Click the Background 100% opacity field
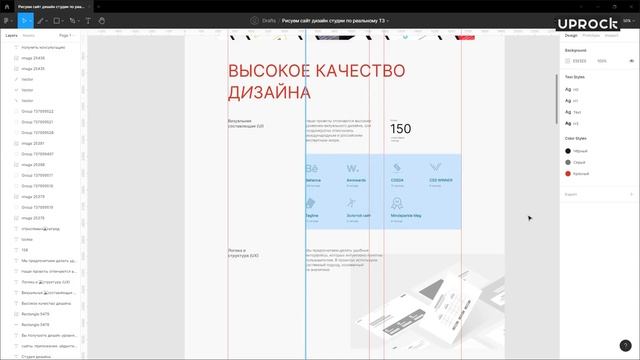The height and width of the screenshot is (360, 640). 602,61
